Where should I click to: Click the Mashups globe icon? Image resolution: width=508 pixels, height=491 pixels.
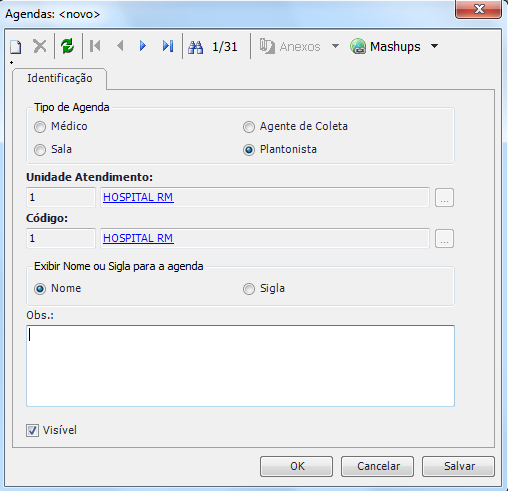(358, 46)
